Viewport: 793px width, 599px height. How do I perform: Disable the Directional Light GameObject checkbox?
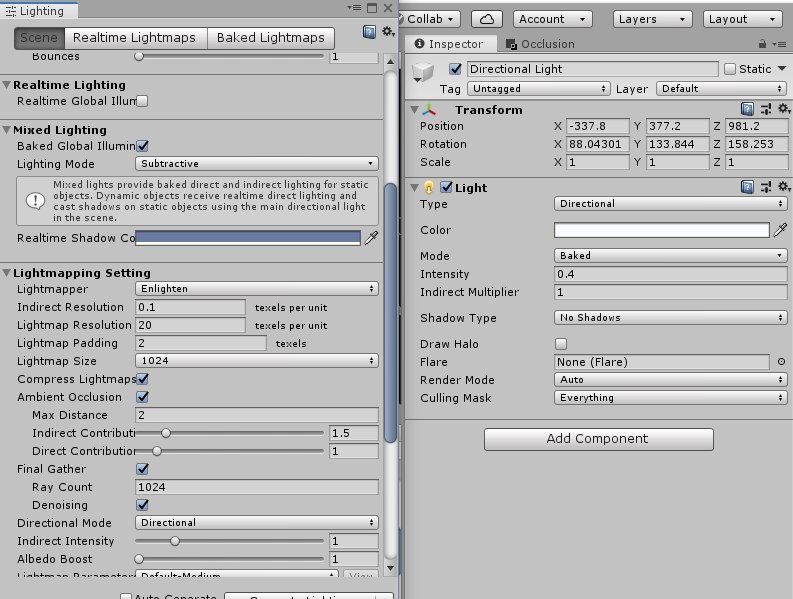click(455, 69)
